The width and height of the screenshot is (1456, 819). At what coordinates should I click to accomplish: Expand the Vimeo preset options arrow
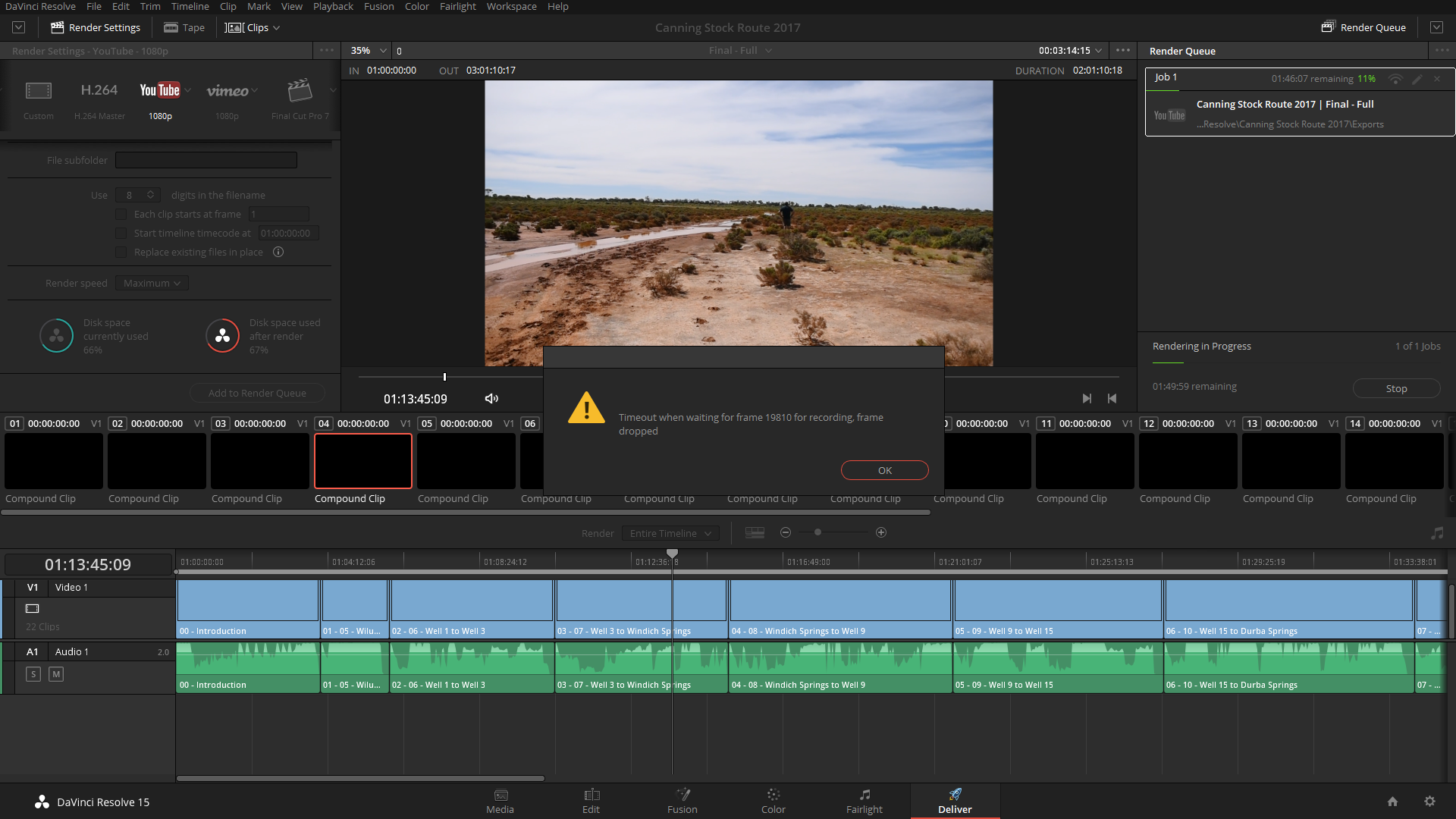[x=255, y=90]
